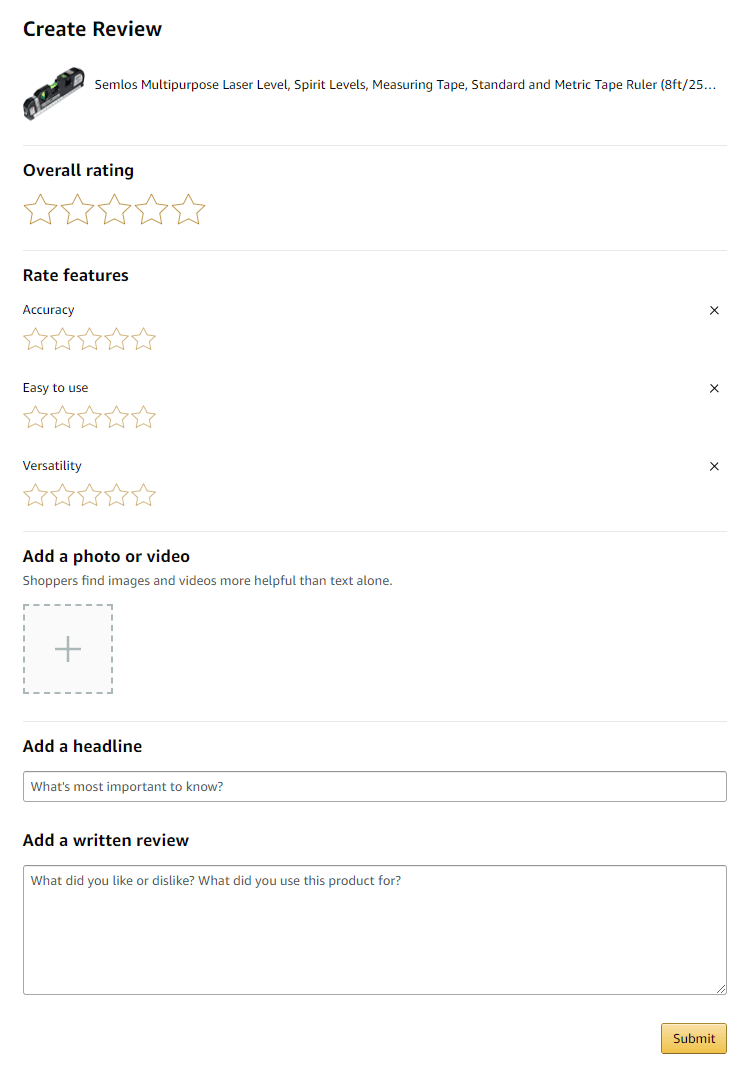The height and width of the screenshot is (1074, 746).
Task: Select the second star in Overall rating
Action: (77, 210)
